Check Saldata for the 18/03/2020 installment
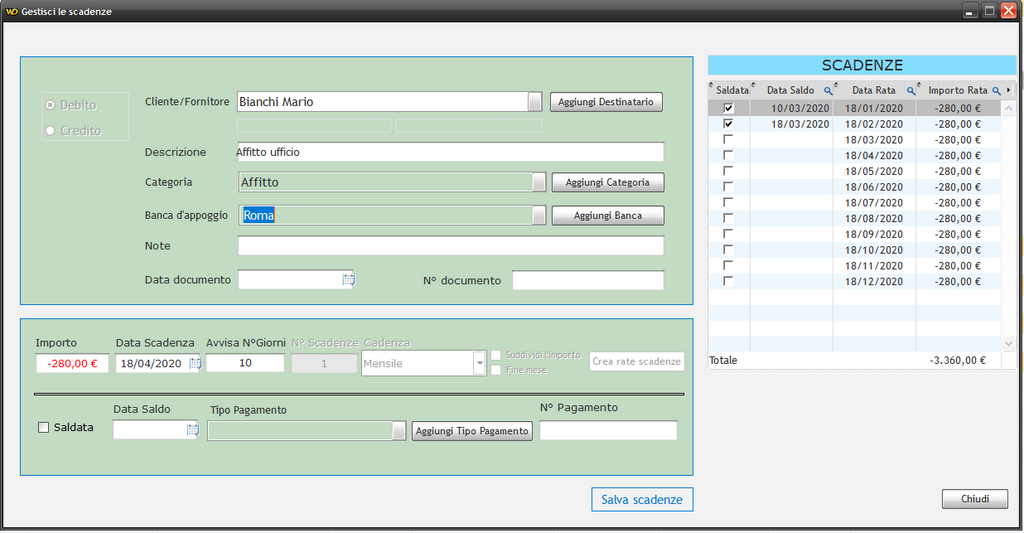 728,140
